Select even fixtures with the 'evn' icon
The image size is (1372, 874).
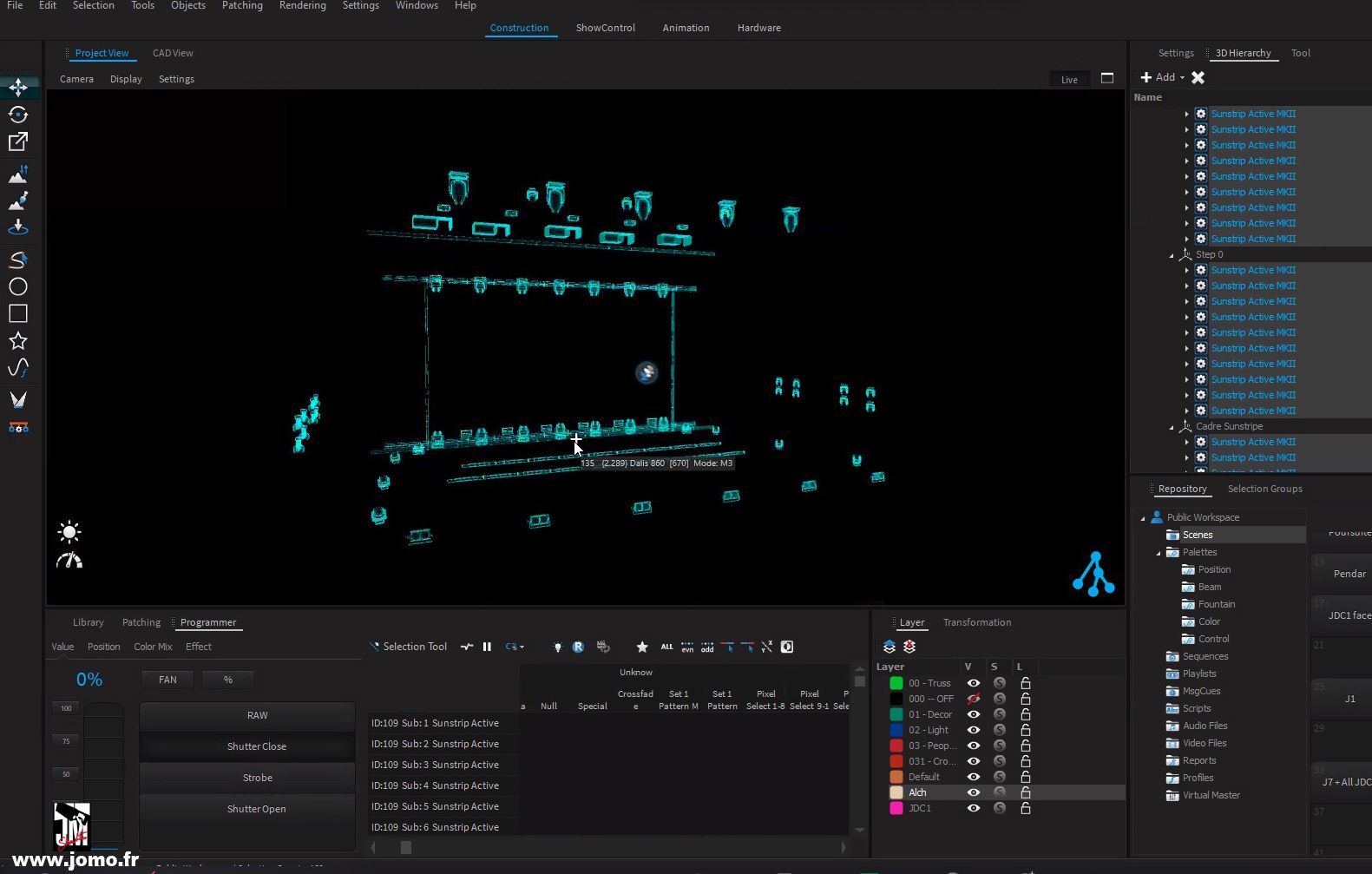(x=687, y=647)
